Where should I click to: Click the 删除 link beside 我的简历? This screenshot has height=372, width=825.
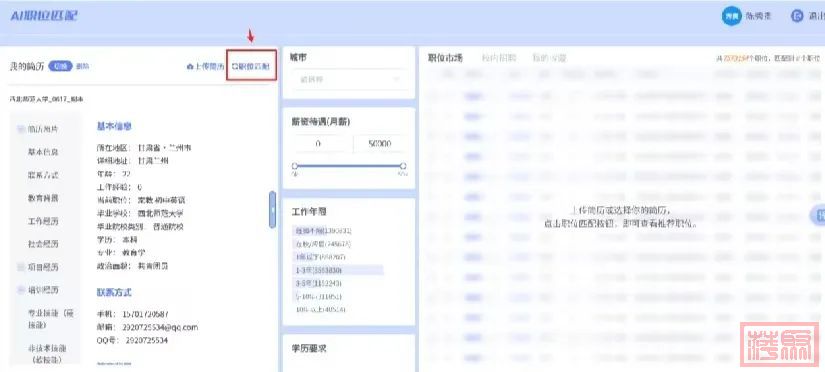pos(83,66)
